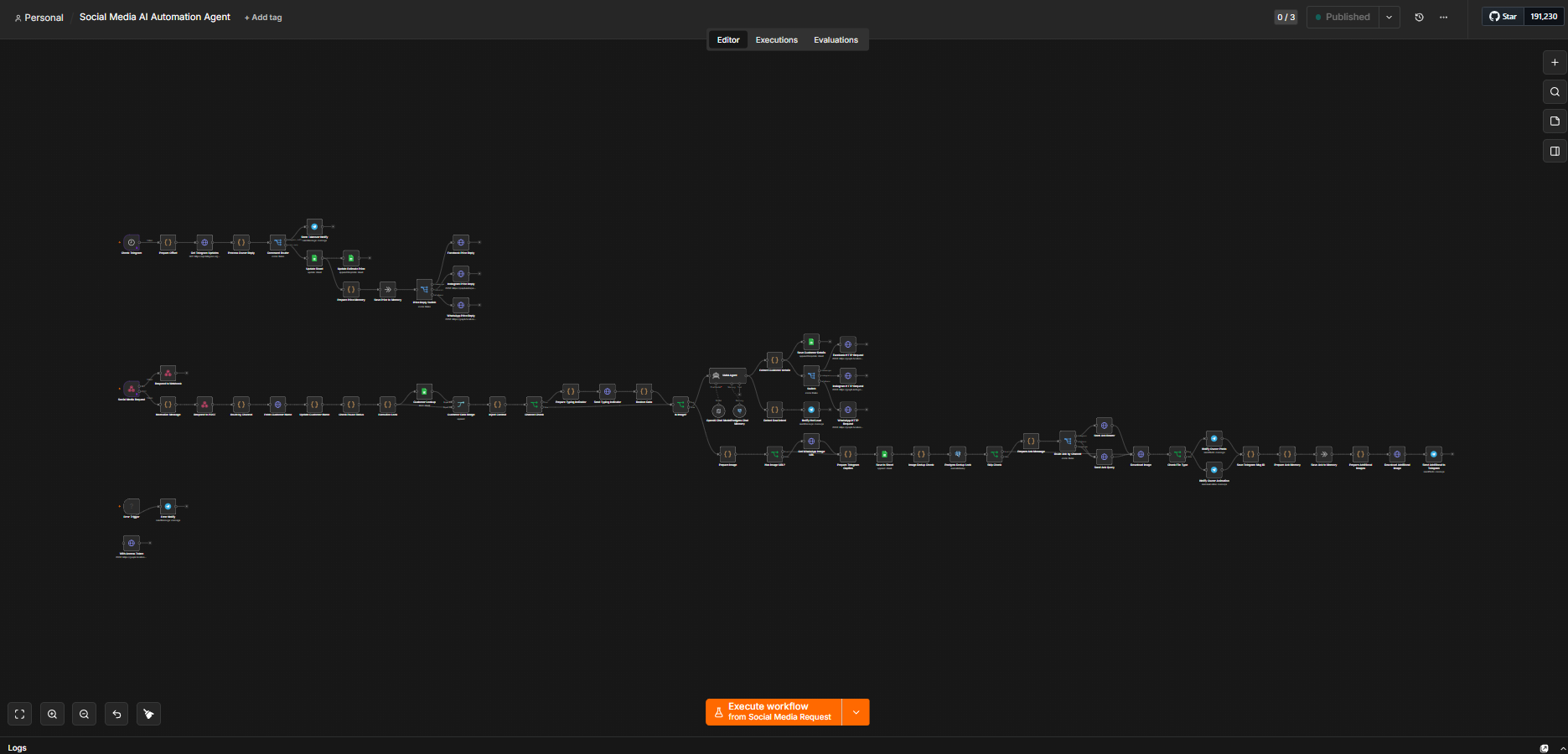Screen dimensions: 1568x754
Task: Switch to the Executions tab
Action: pyautogui.click(x=777, y=39)
